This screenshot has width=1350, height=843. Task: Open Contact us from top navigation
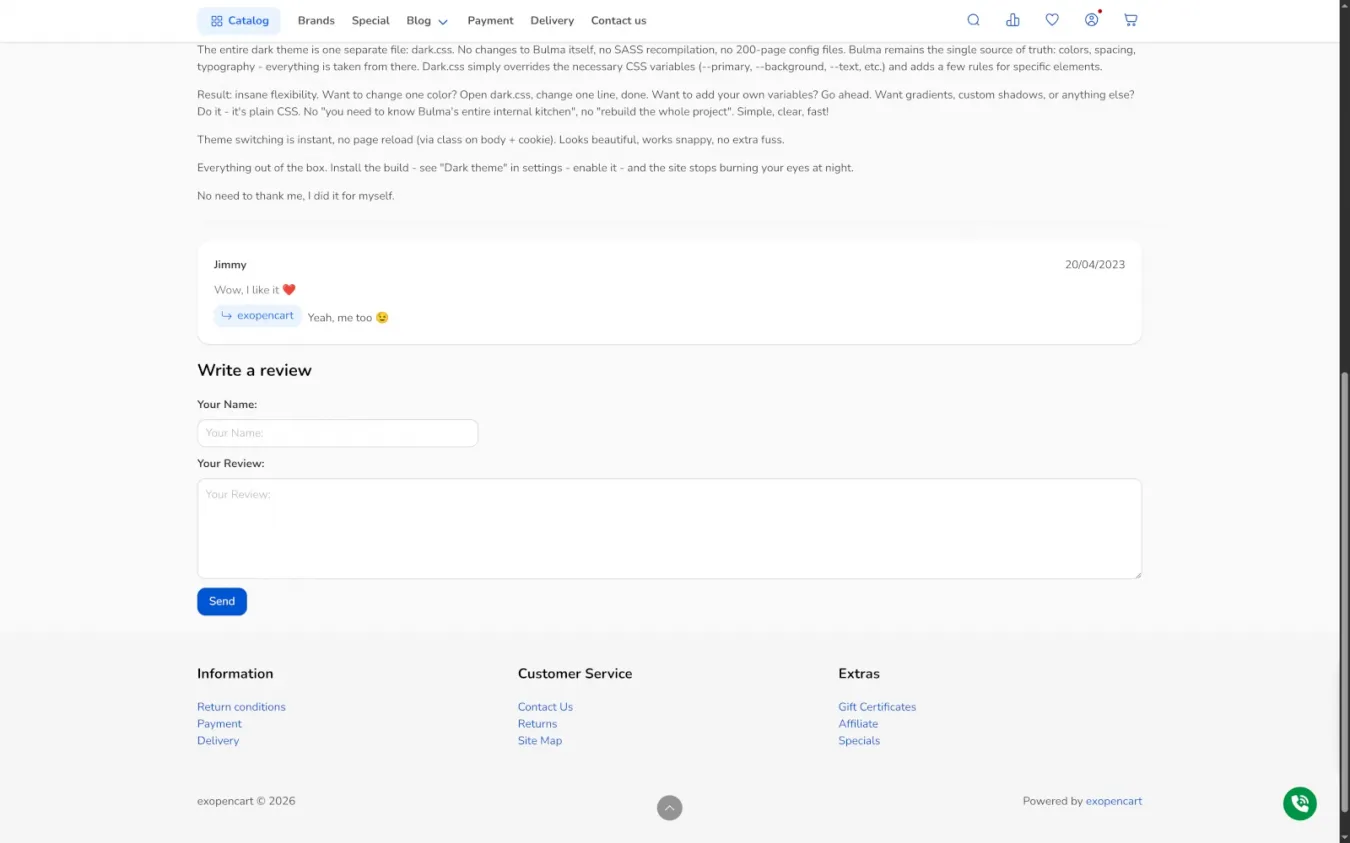click(618, 21)
